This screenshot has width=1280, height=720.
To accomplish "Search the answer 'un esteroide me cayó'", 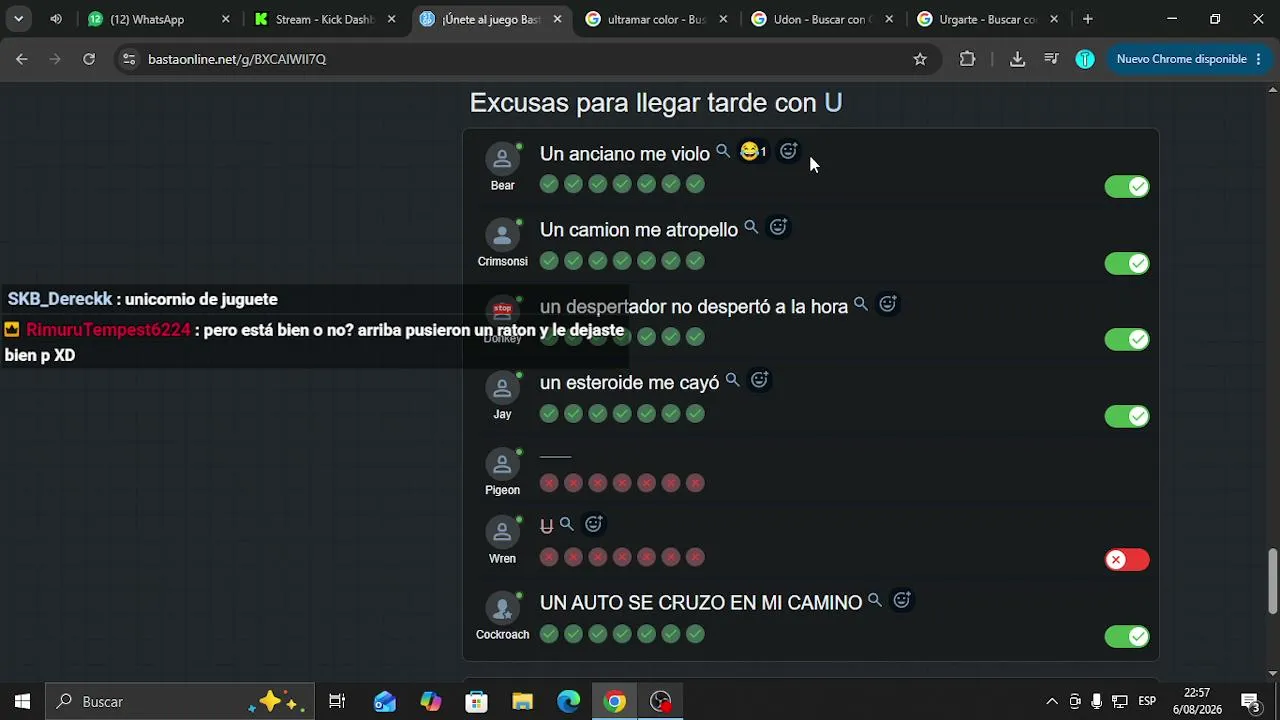I will [732, 380].
